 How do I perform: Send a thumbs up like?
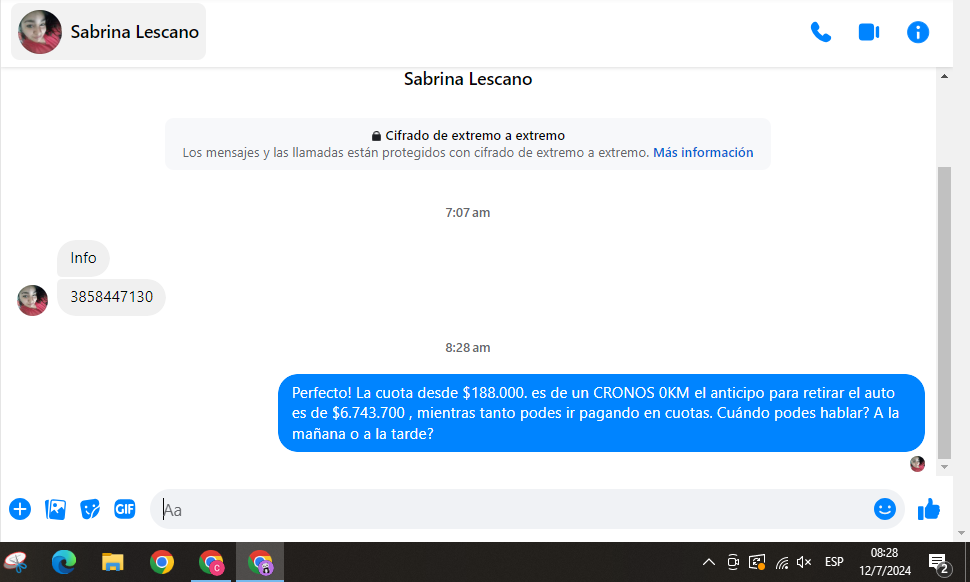929,509
